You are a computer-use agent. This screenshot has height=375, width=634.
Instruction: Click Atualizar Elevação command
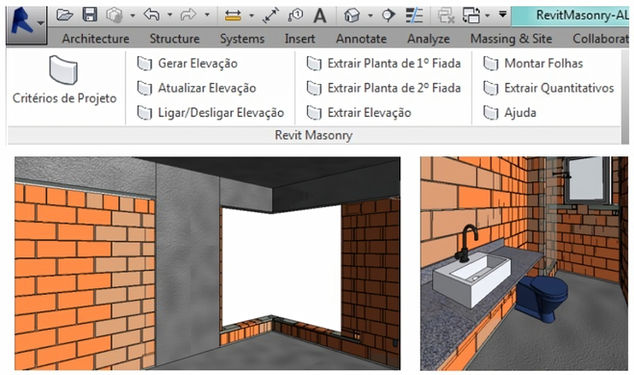[x=196, y=88]
